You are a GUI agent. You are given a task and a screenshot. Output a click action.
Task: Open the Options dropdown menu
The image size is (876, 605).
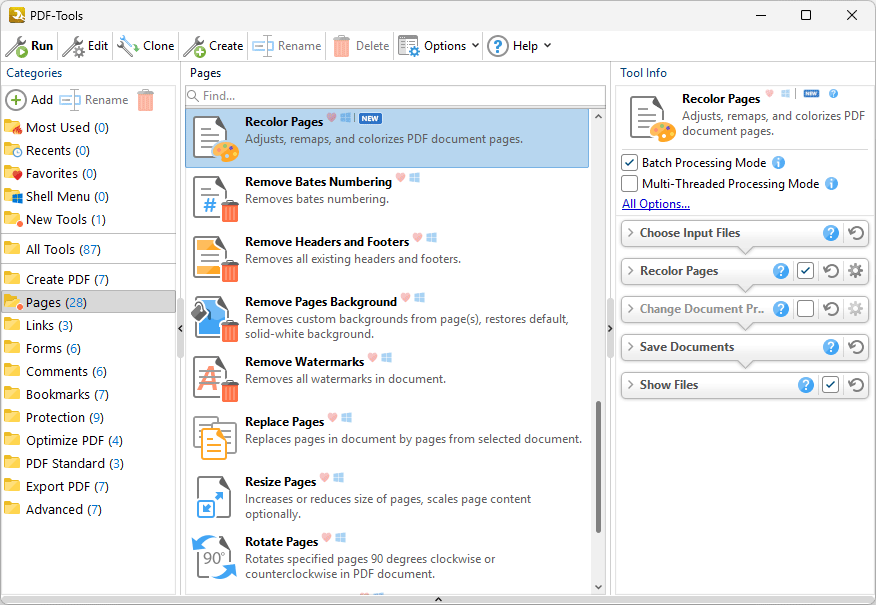(439, 46)
